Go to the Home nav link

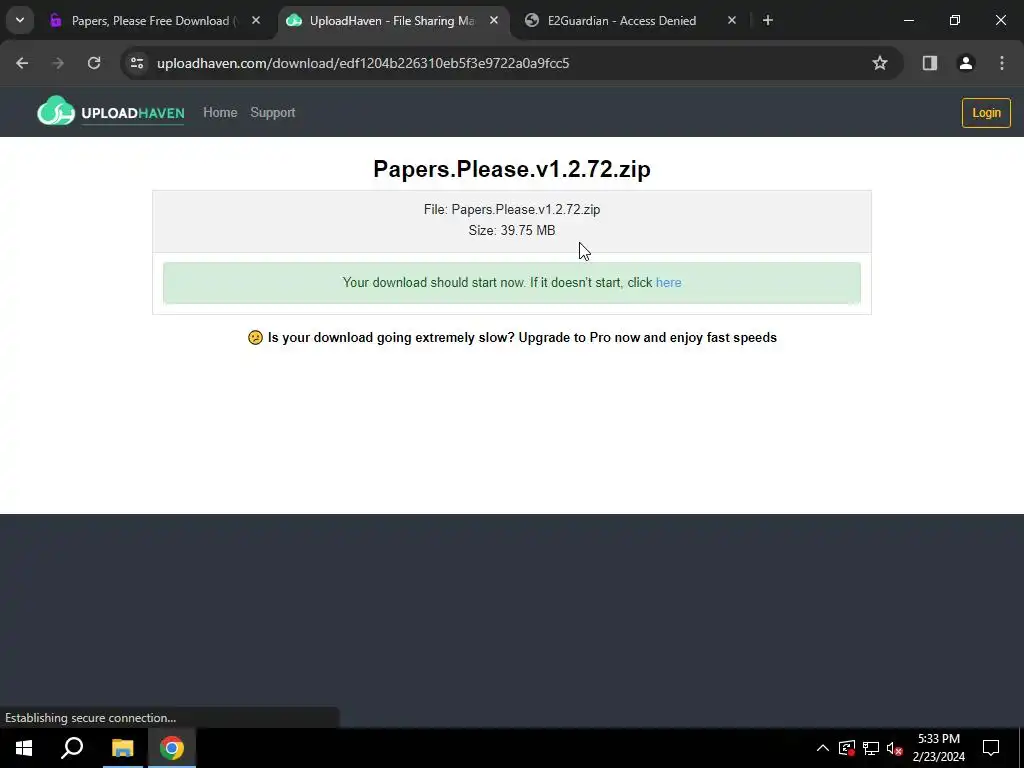tap(220, 112)
